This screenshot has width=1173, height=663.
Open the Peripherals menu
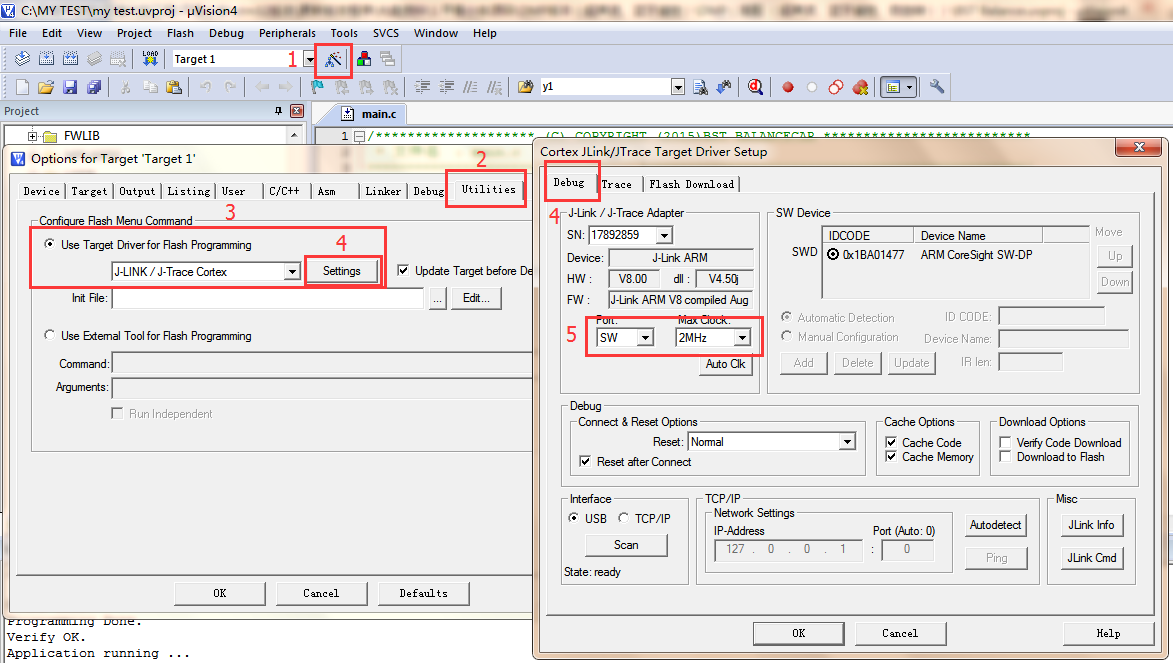point(287,33)
